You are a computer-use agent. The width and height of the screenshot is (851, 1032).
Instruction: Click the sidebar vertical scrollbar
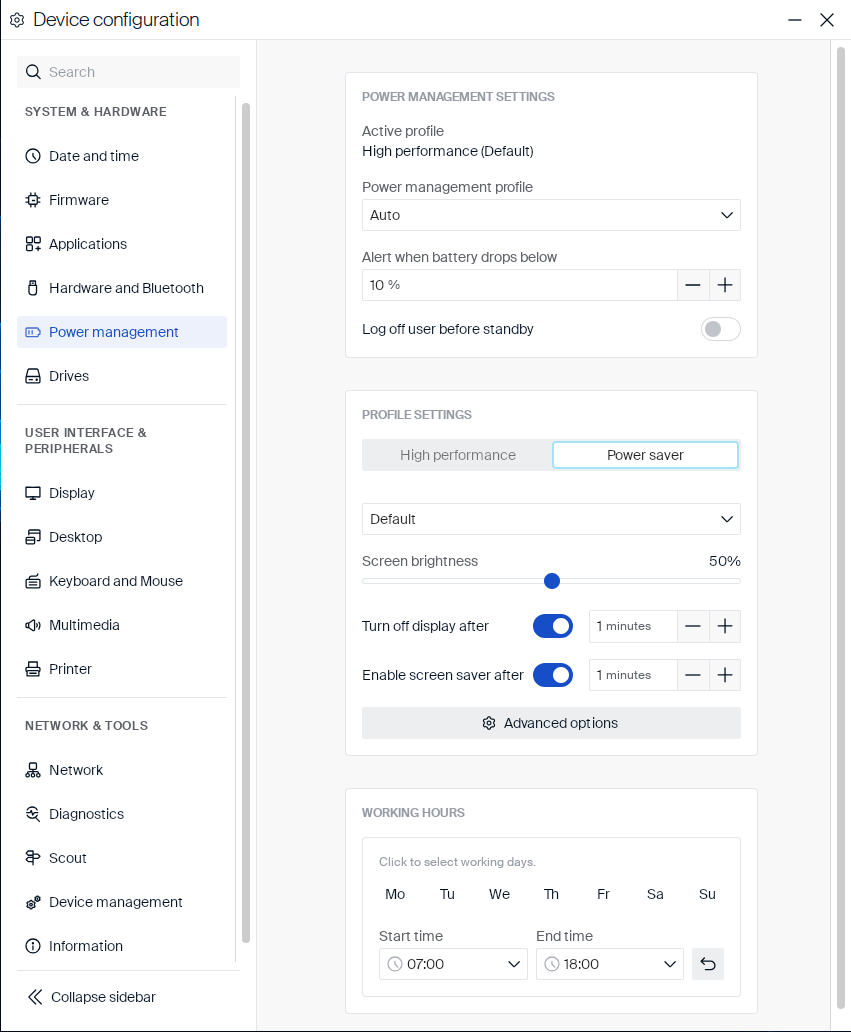point(245,523)
